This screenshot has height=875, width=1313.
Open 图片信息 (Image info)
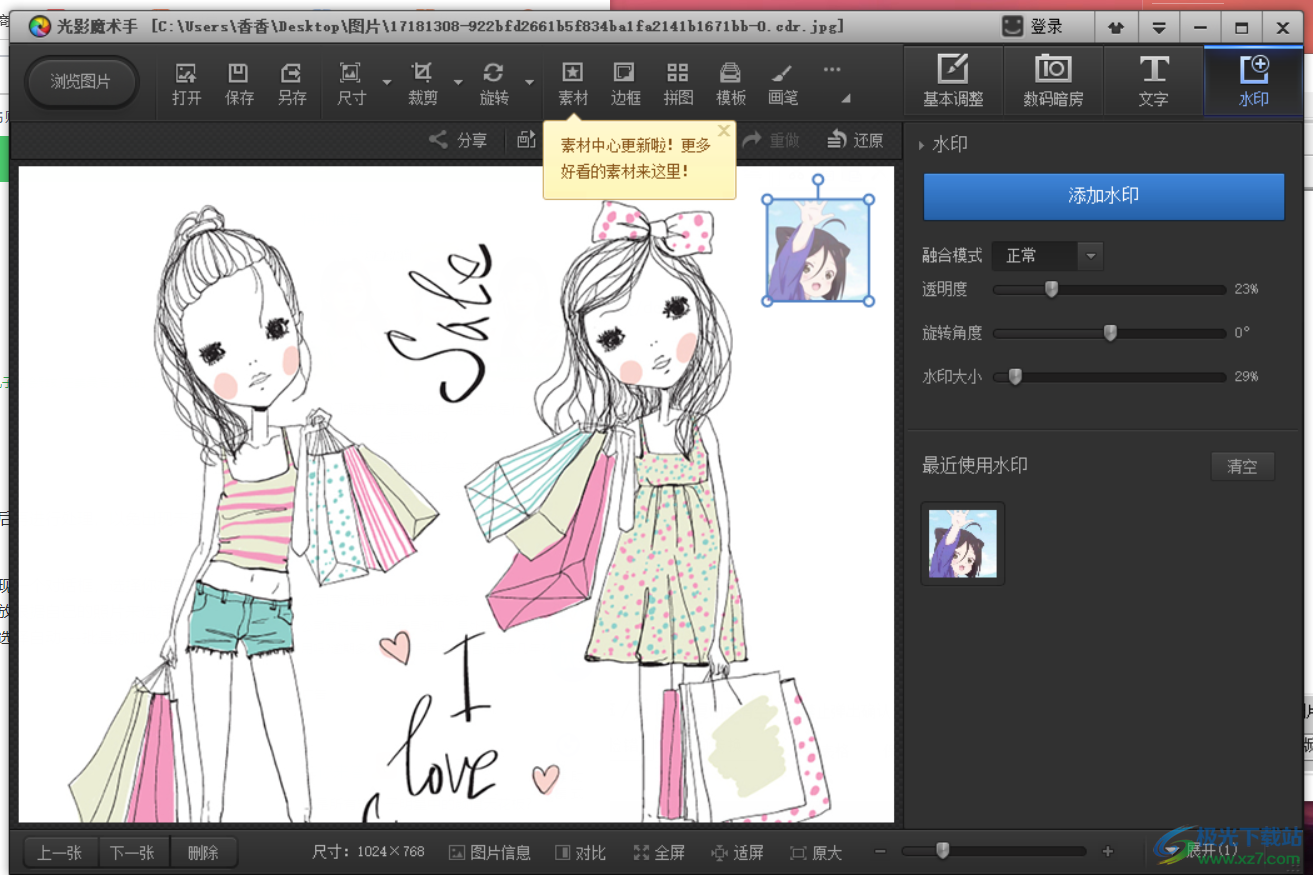point(489,853)
